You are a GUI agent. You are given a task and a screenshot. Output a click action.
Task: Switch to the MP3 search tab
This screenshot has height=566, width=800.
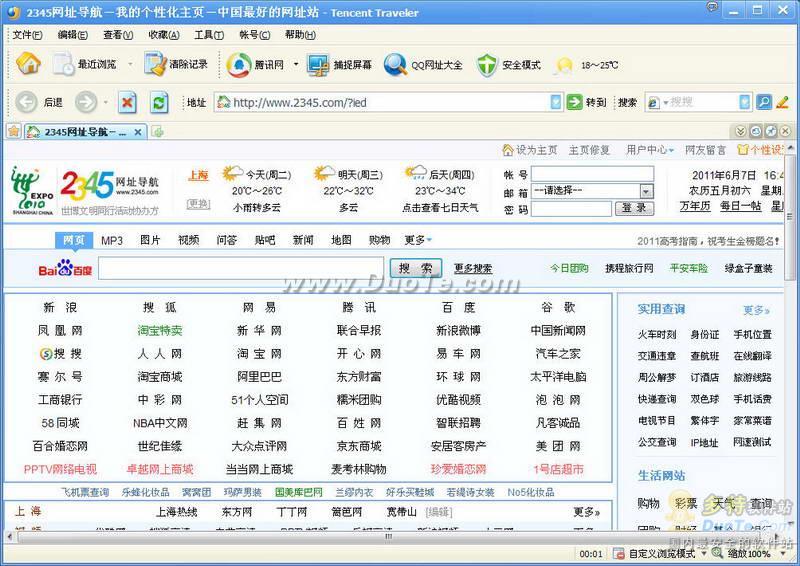click(x=112, y=240)
